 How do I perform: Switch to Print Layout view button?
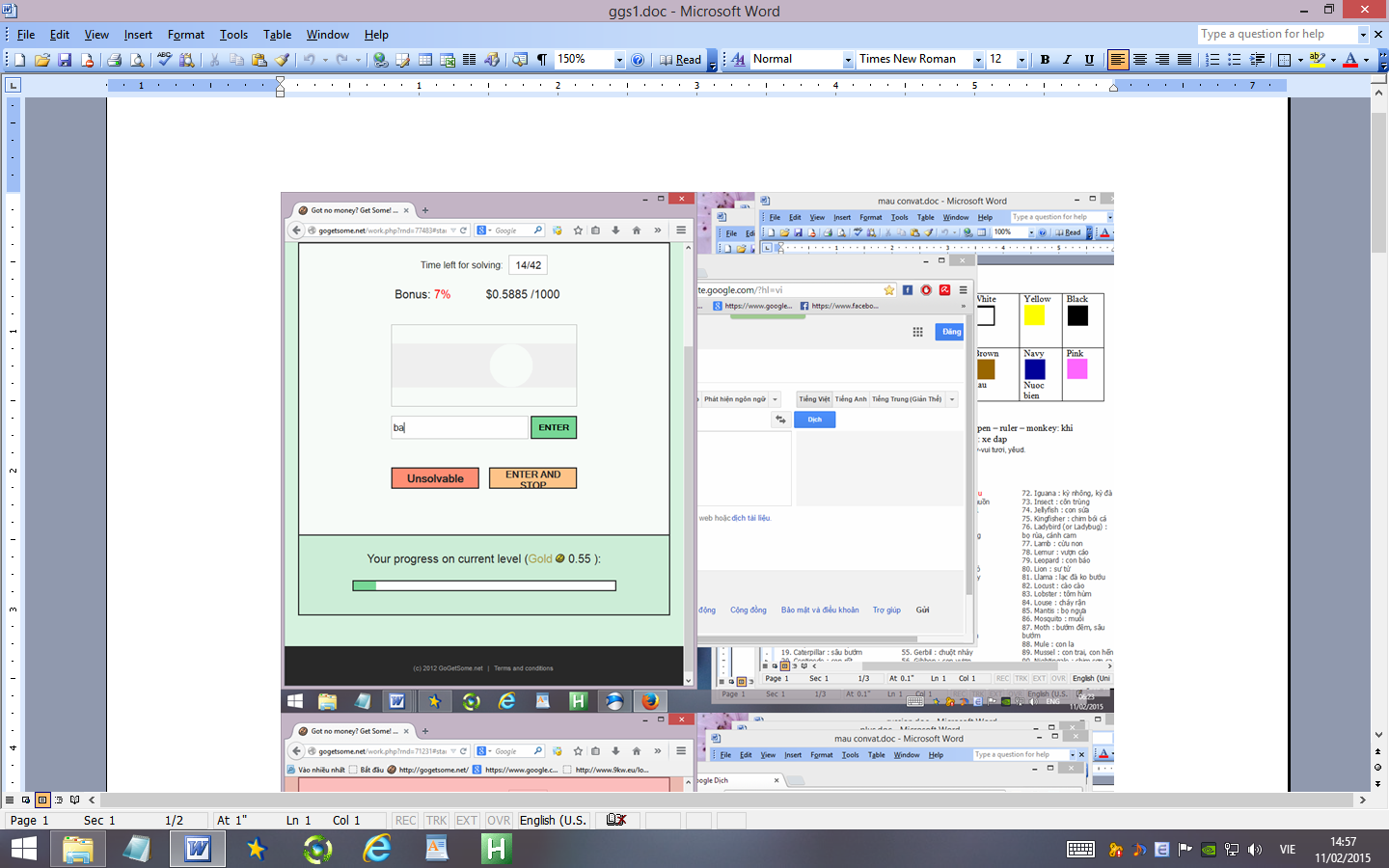[x=42, y=800]
